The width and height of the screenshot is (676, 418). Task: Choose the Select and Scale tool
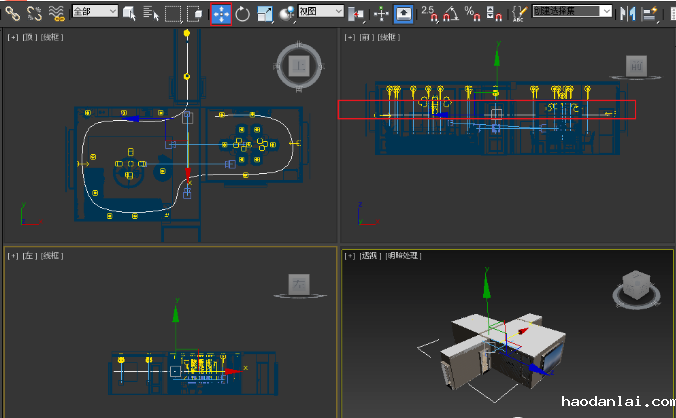265,14
